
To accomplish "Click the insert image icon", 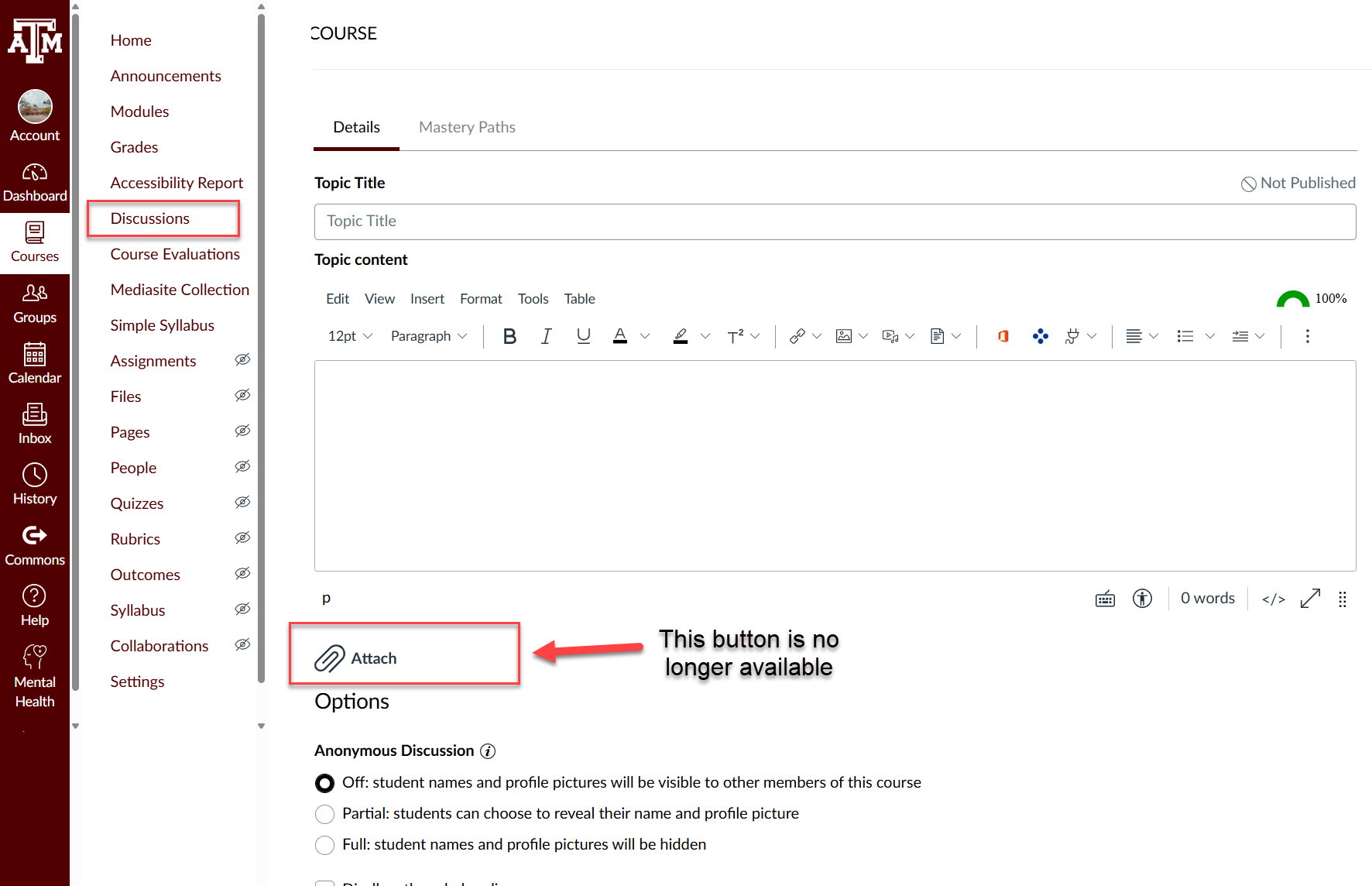I will (x=844, y=336).
